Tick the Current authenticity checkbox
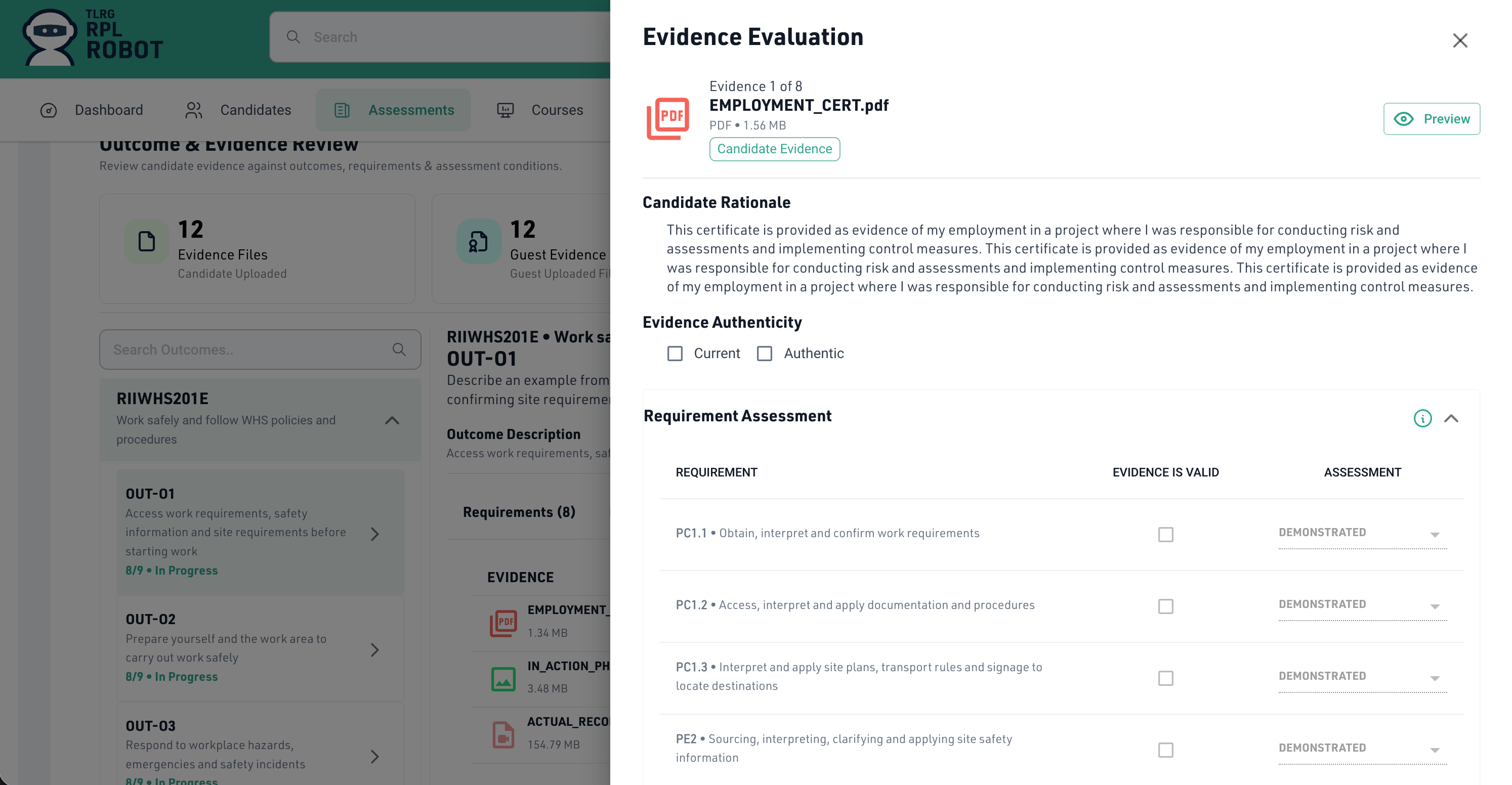1512x785 pixels. tap(675, 353)
